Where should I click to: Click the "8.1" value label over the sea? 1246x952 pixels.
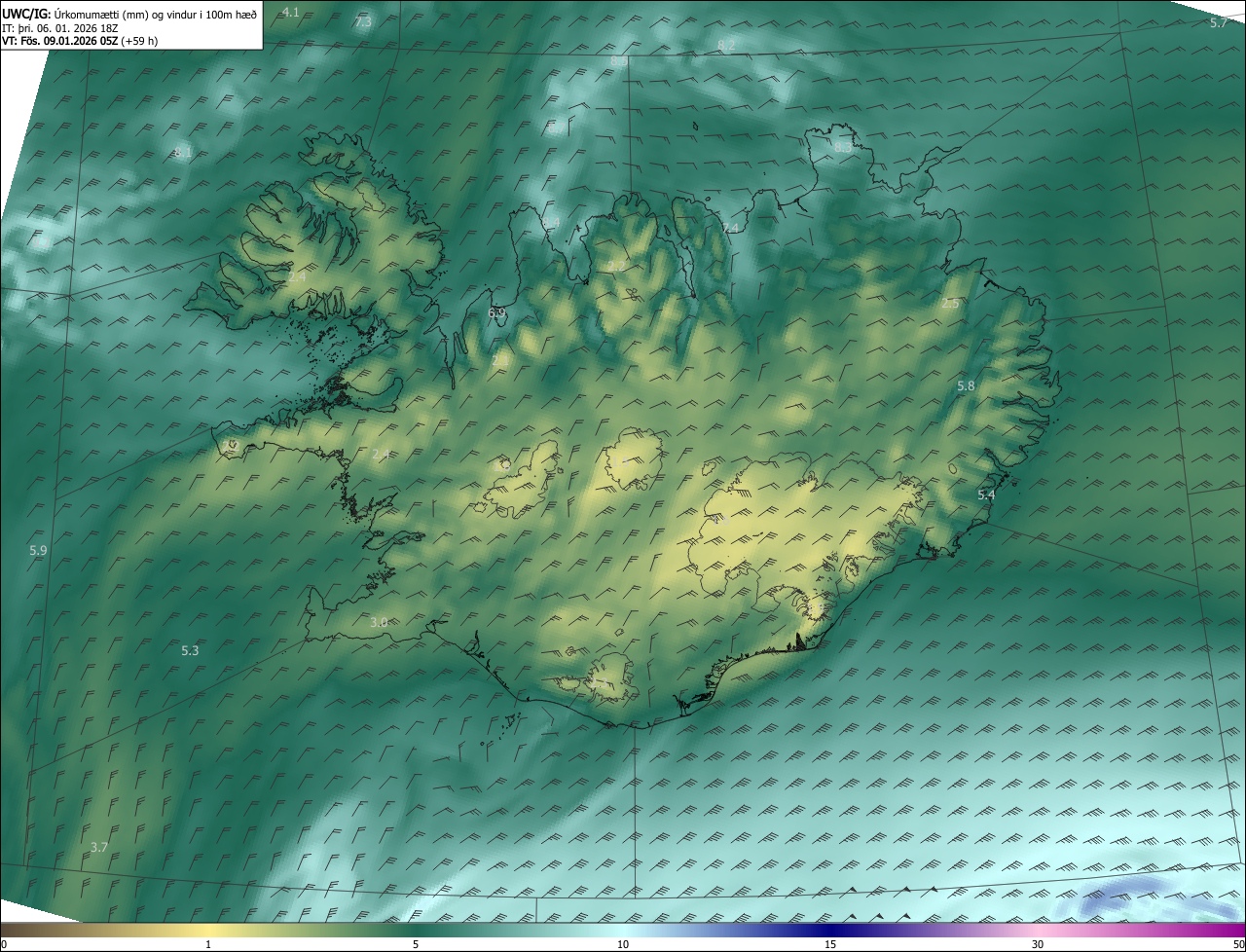point(183,153)
